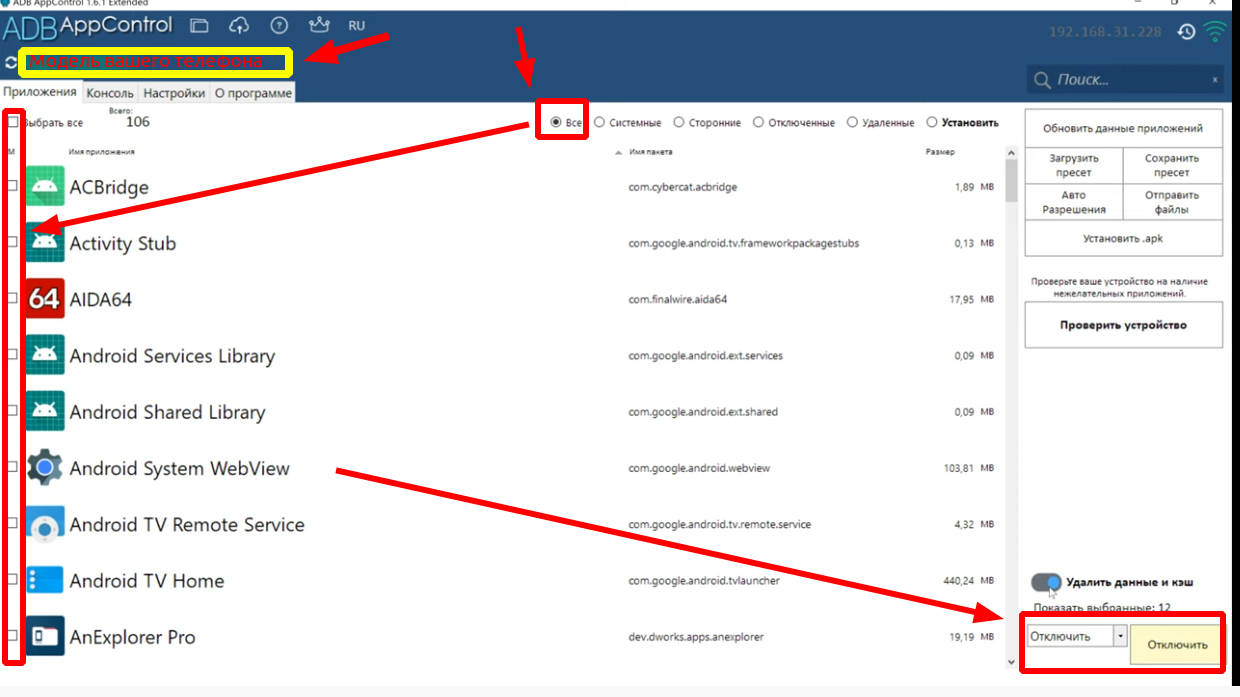1240x697 pixels.
Task: Sort list by 'Имя пакета' column header
Action: pyautogui.click(x=651, y=152)
